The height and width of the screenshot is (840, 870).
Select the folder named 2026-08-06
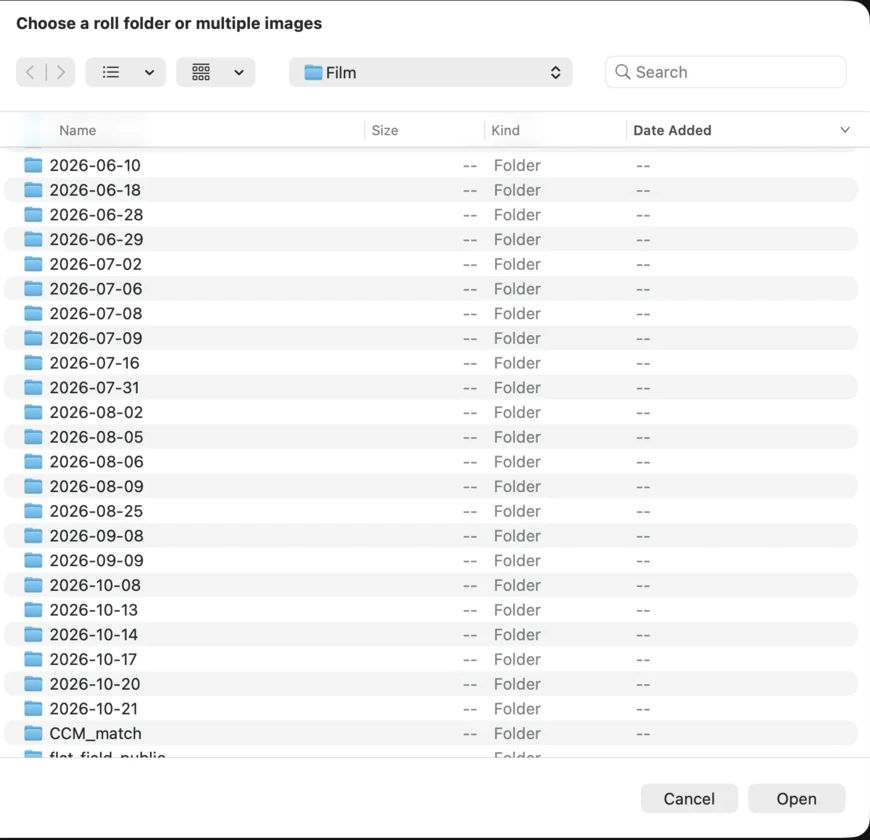pos(97,462)
